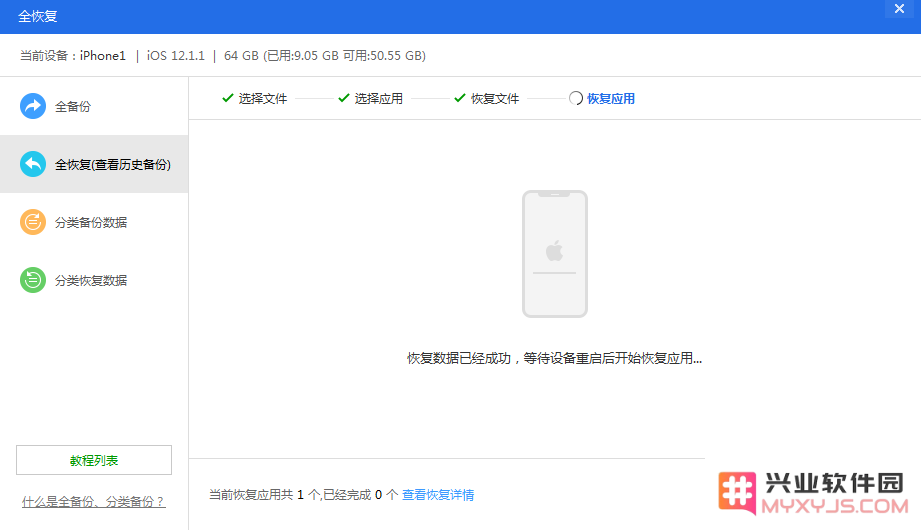The height and width of the screenshot is (530, 921).
Task: Click the green checkmark beside 选择应用
Action: (x=344, y=98)
